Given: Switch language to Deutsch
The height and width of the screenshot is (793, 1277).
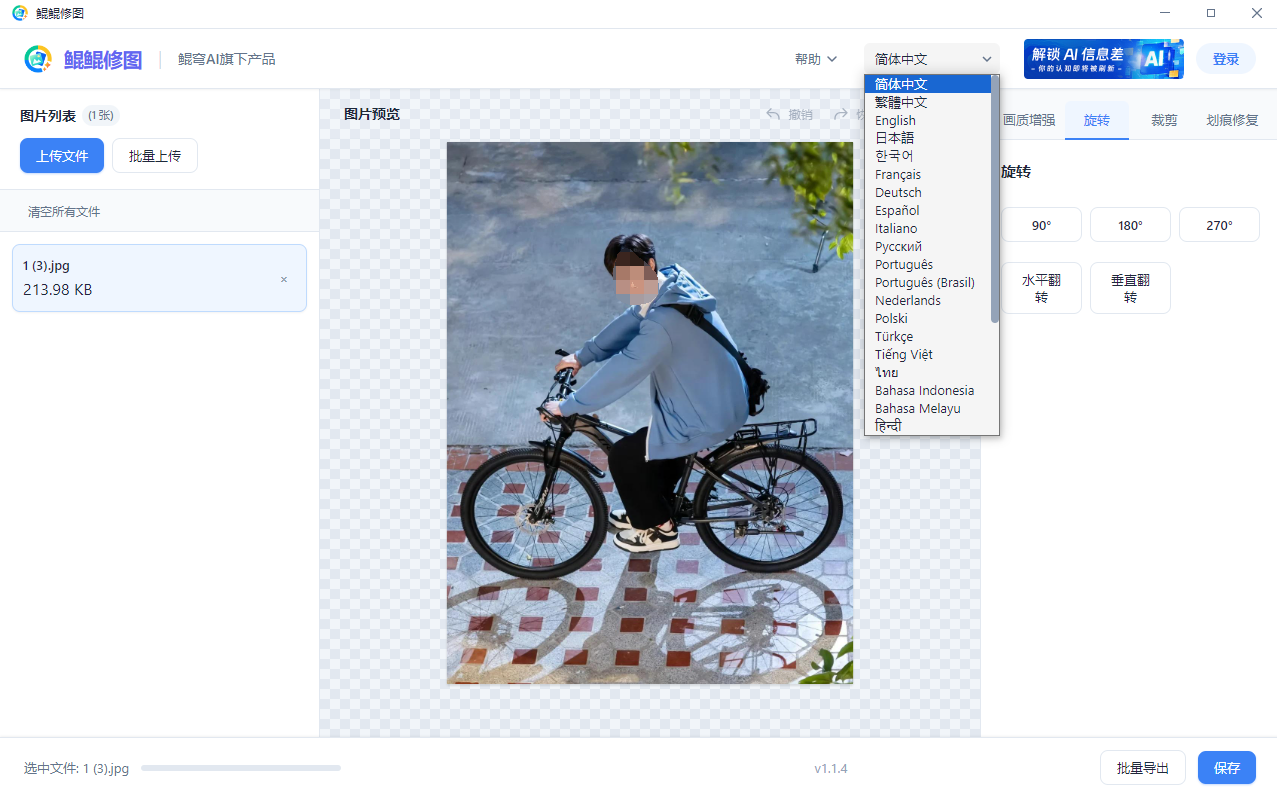Looking at the screenshot, I should [897, 192].
